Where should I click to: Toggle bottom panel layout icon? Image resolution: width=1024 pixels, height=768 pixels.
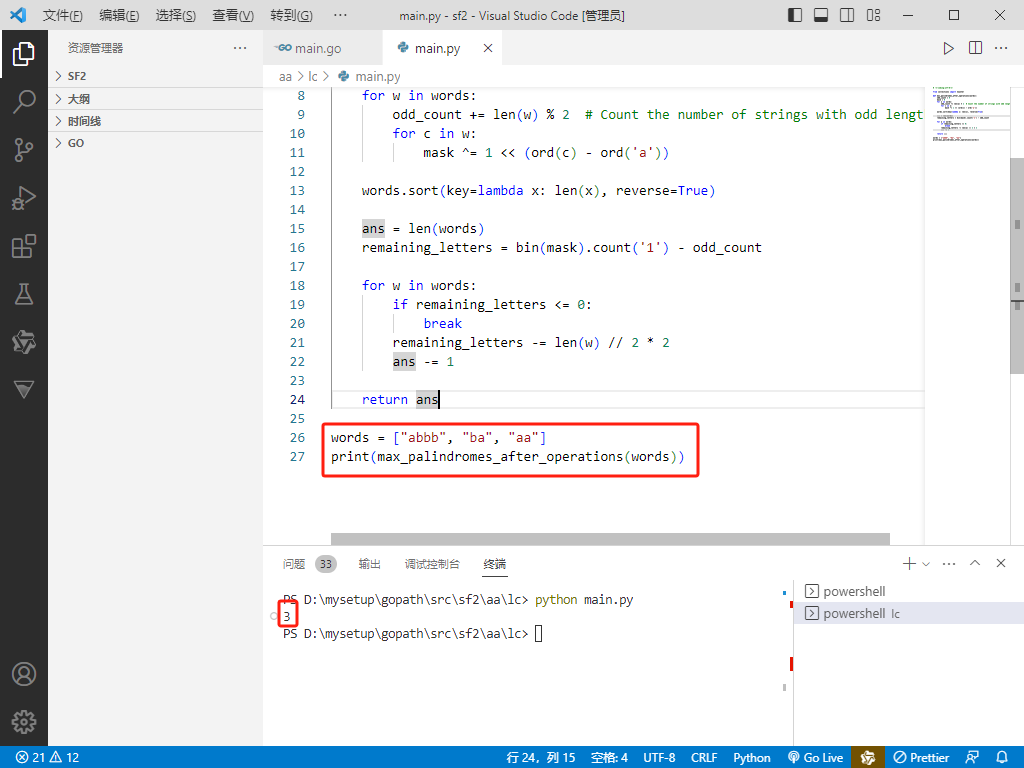[821, 15]
